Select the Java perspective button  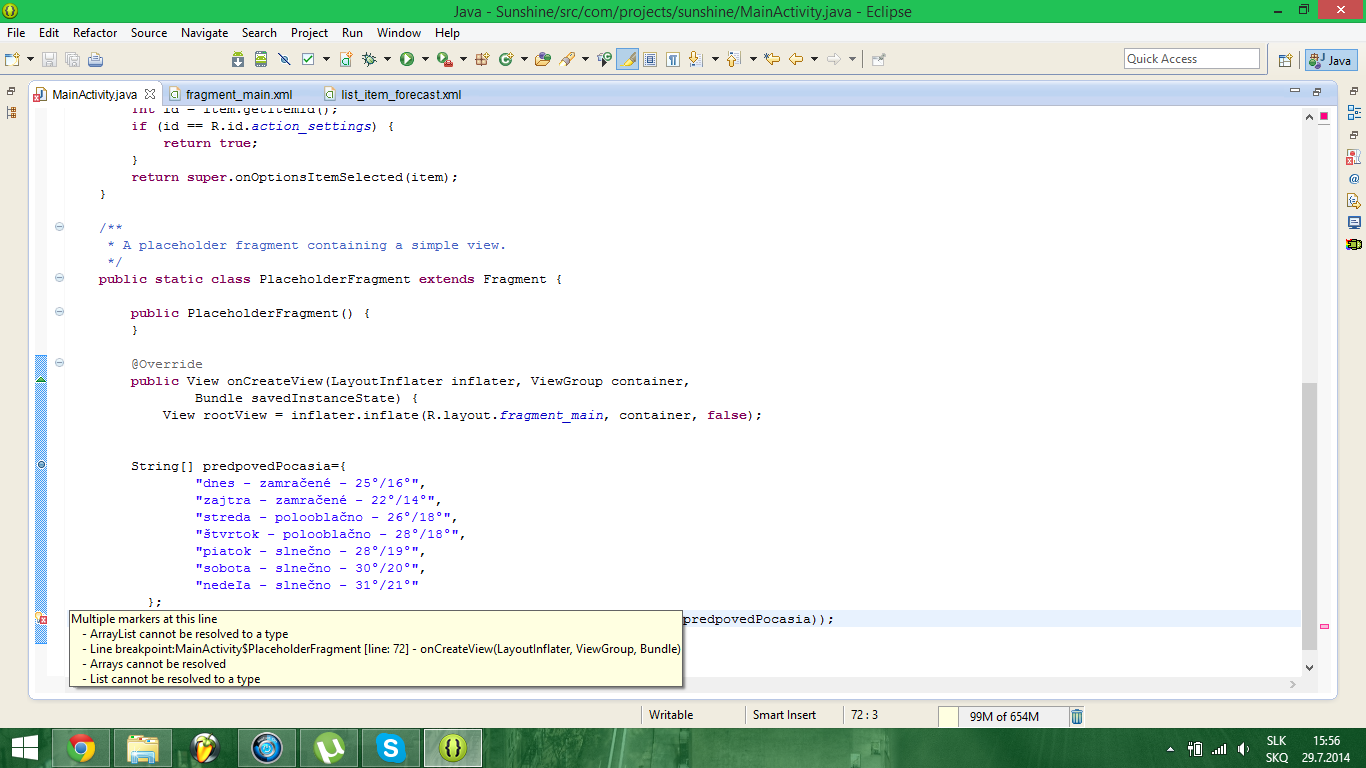point(1330,60)
